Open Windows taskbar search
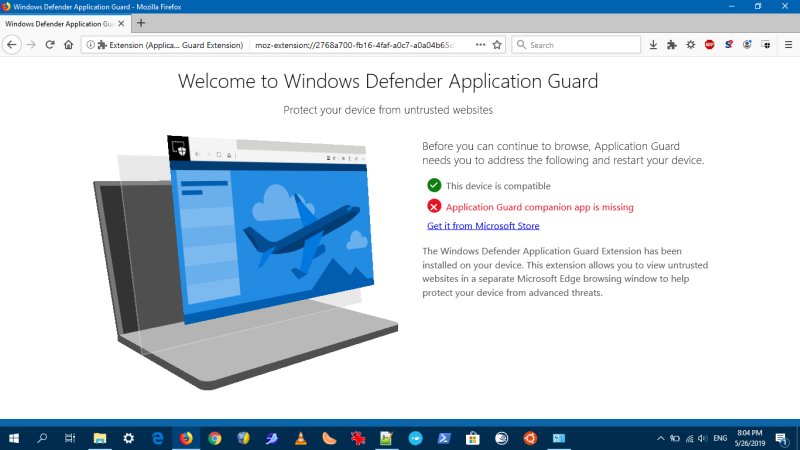Viewport: 800px width, 450px height. (x=42, y=438)
